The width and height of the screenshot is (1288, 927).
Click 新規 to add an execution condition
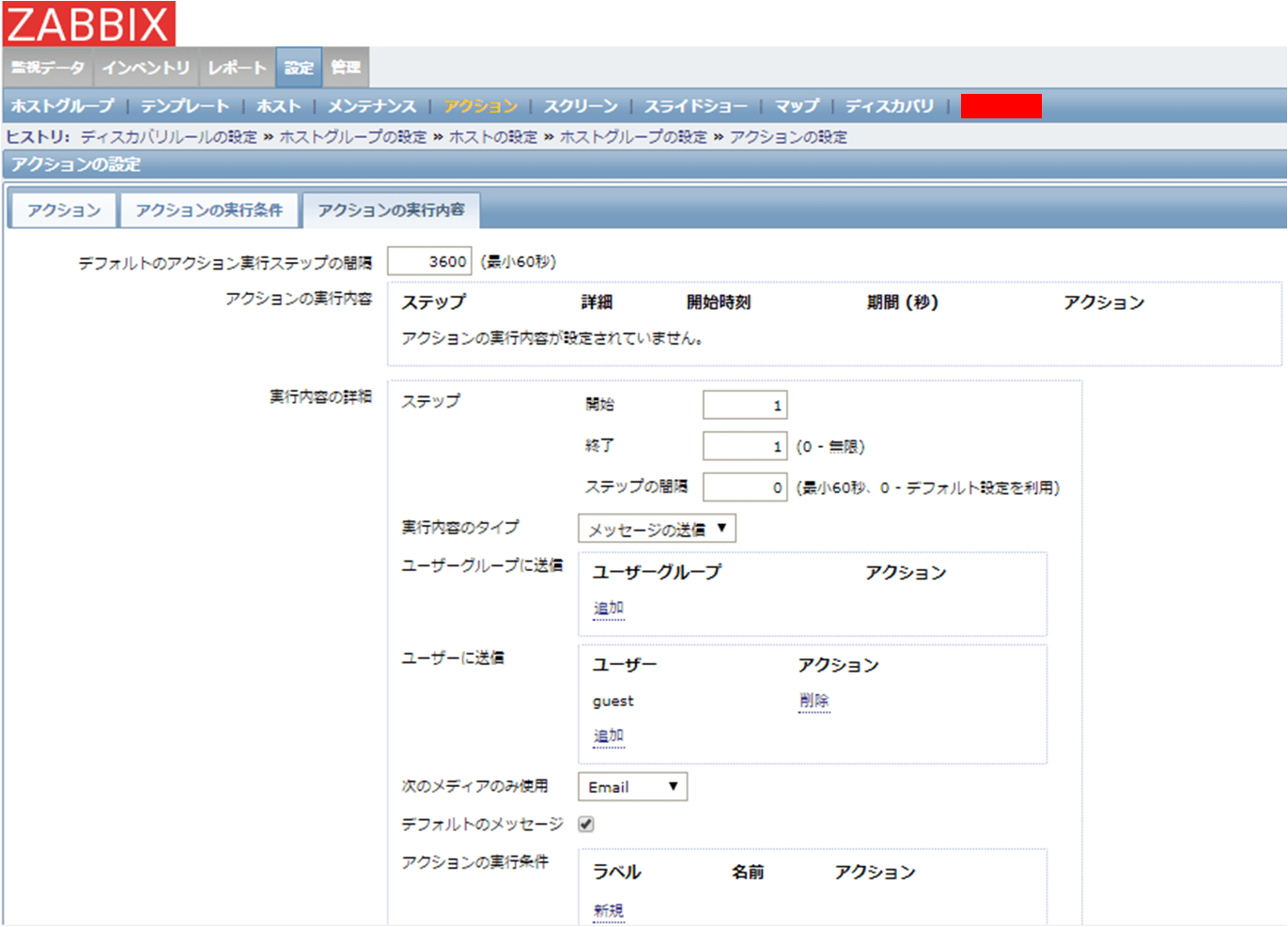pos(609,911)
